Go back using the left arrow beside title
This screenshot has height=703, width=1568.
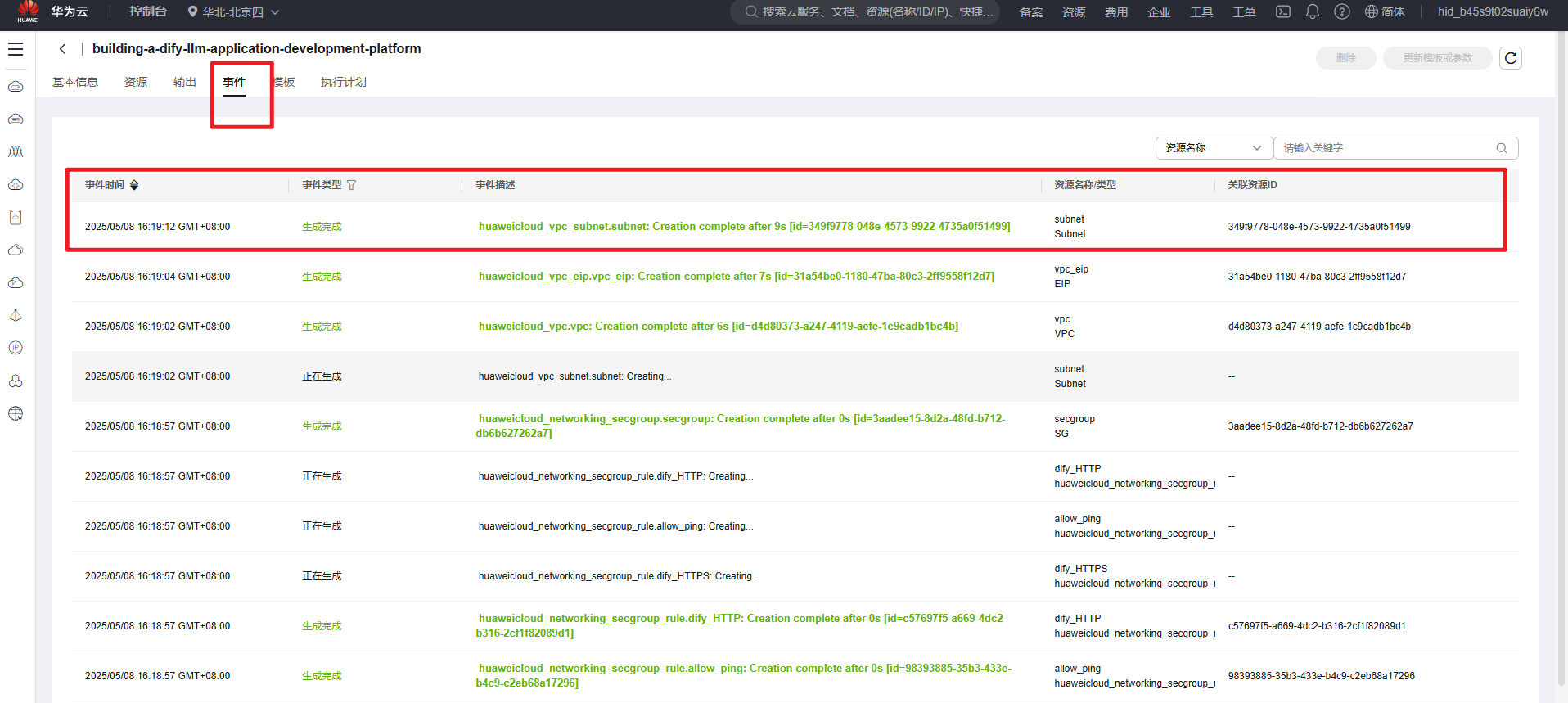tap(62, 49)
